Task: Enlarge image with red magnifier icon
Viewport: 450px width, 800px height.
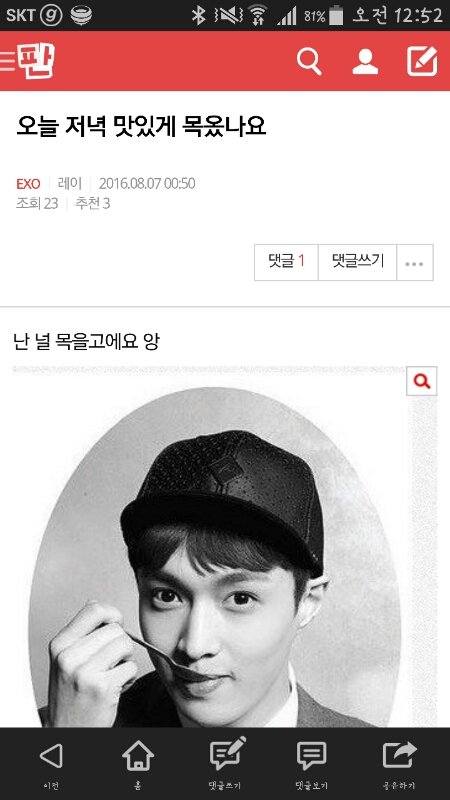Action: tap(422, 381)
